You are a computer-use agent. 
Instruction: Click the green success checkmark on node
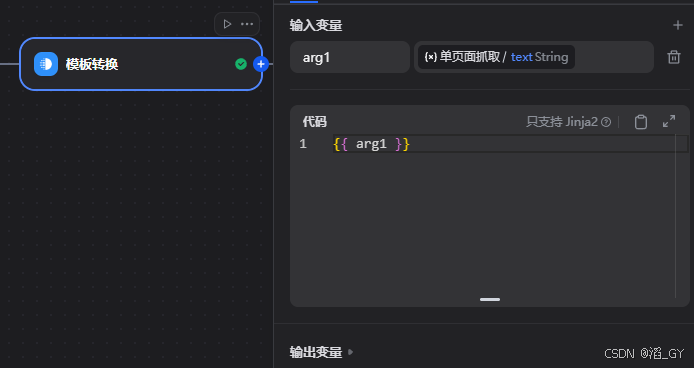[241, 64]
